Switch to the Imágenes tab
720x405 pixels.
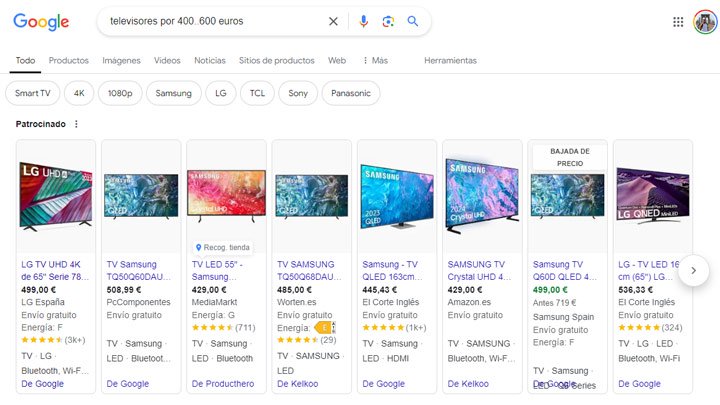pyautogui.click(x=121, y=61)
